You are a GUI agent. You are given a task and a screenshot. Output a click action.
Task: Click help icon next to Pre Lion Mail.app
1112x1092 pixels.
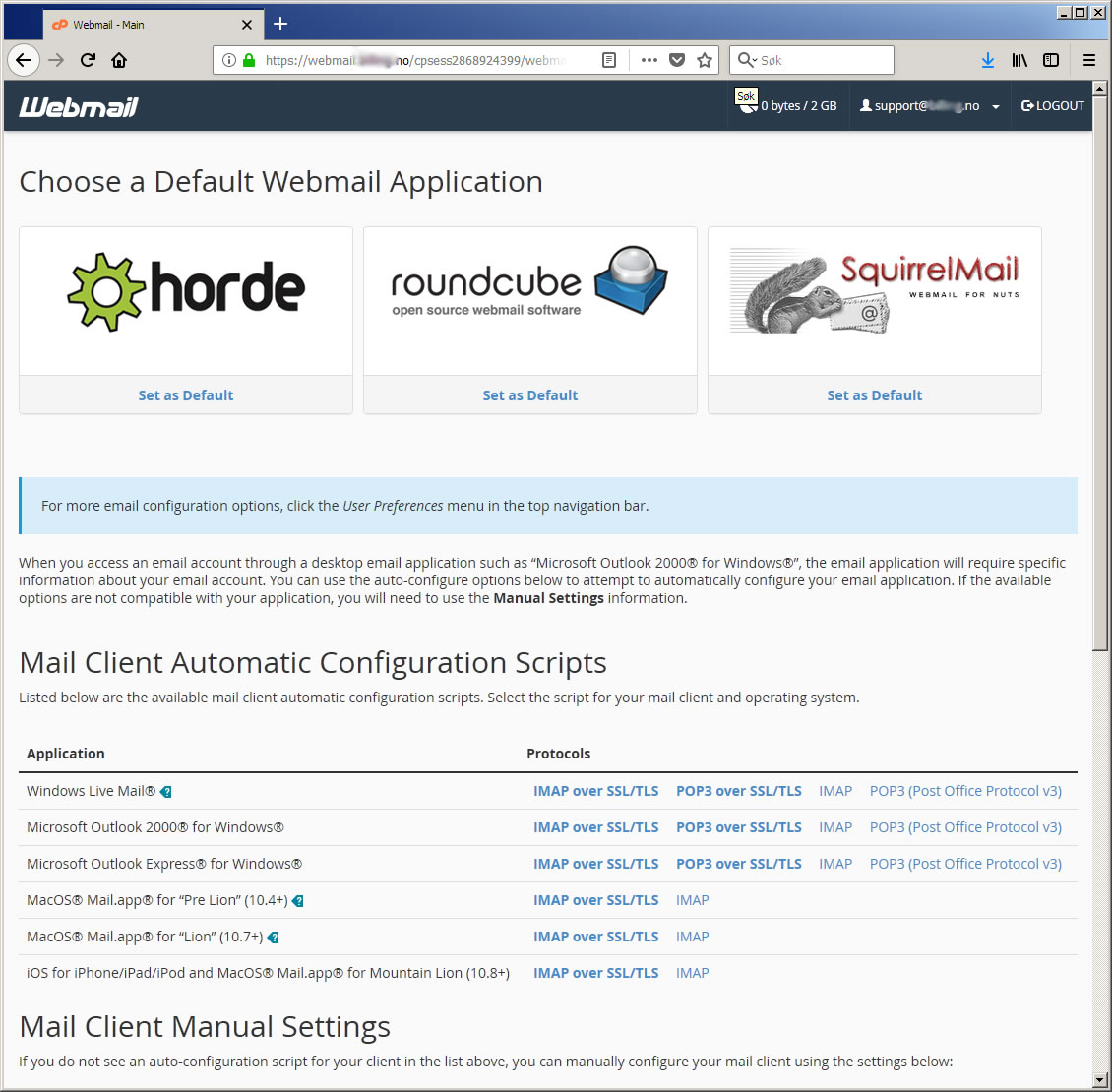(x=298, y=901)
